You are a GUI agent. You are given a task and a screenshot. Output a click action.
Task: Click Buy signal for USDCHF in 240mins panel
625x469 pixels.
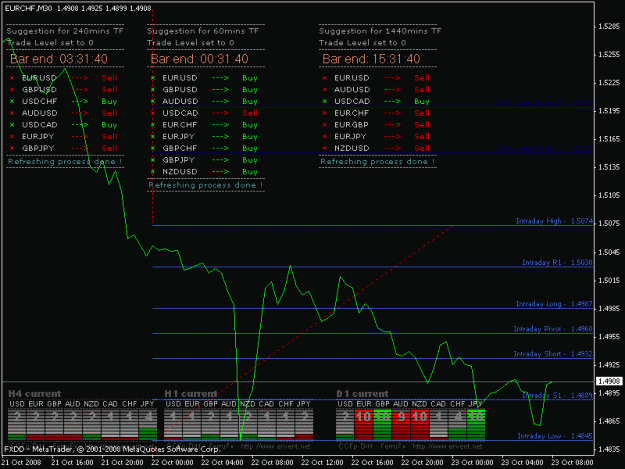click(x=109, y=101)
